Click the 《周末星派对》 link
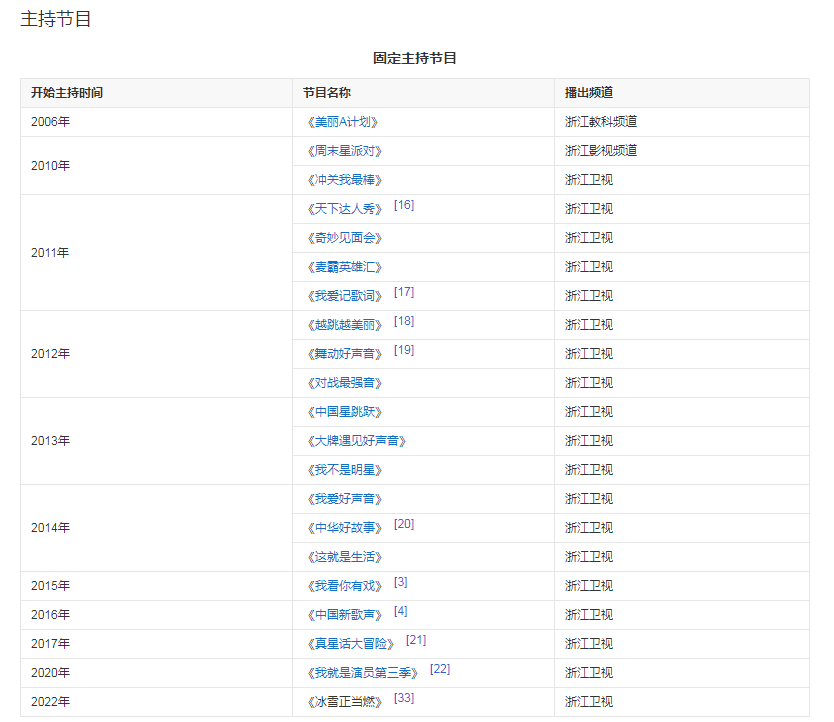 (343, 151)
